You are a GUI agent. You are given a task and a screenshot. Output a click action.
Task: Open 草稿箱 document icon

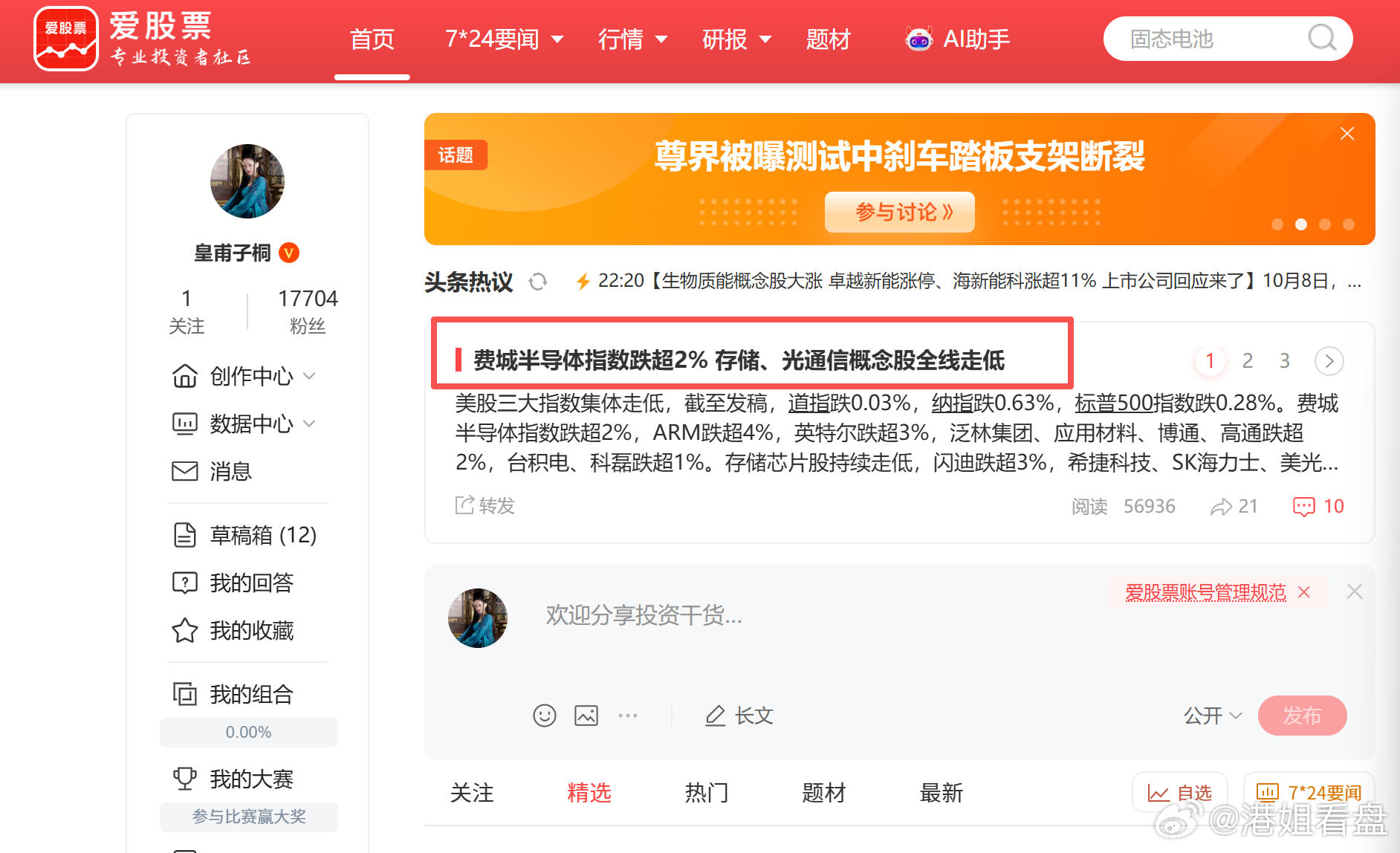tap(185, 535)
